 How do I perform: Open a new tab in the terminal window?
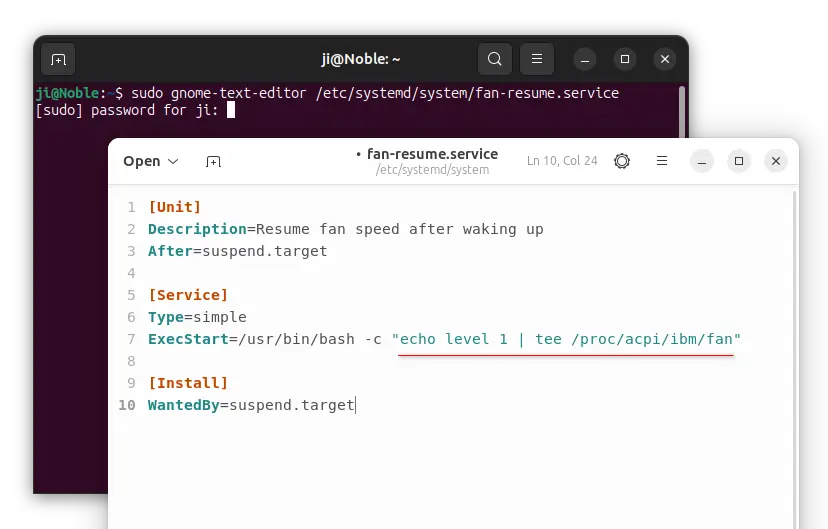tap(58, 59)
